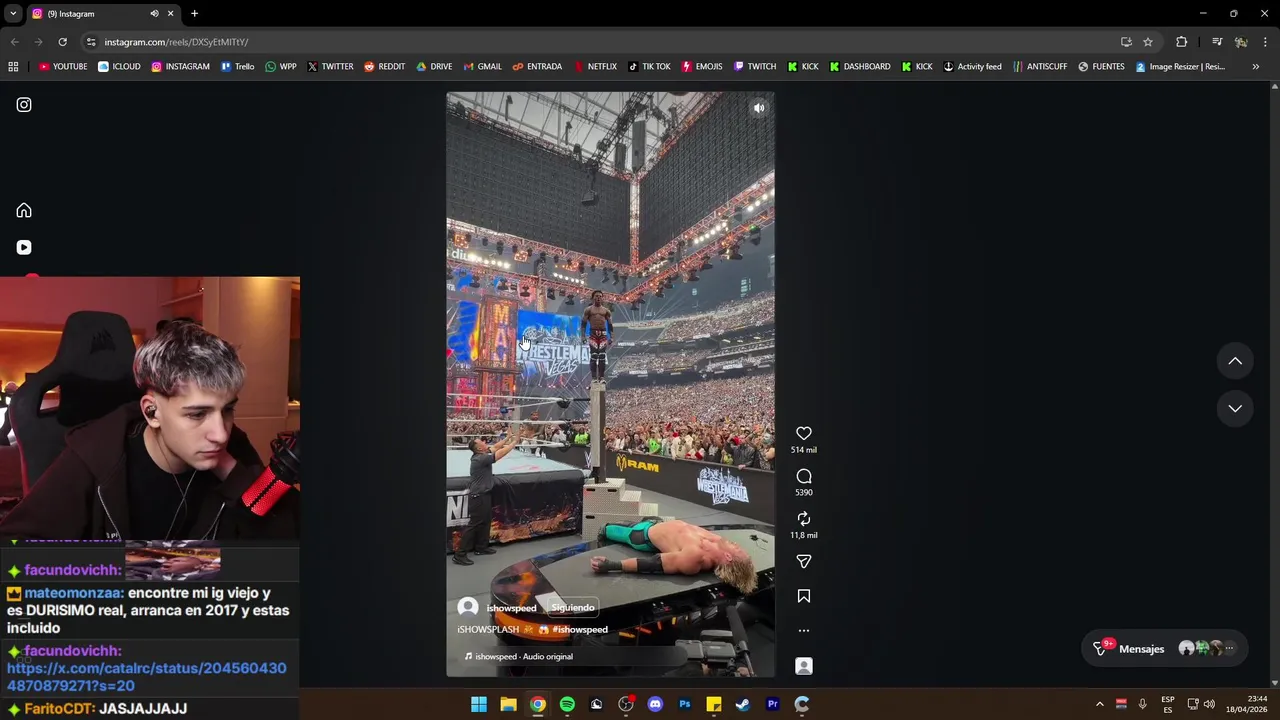Open audio thumbnail below the reel actions
This screenshot has height=720, width=1280.
804,666
